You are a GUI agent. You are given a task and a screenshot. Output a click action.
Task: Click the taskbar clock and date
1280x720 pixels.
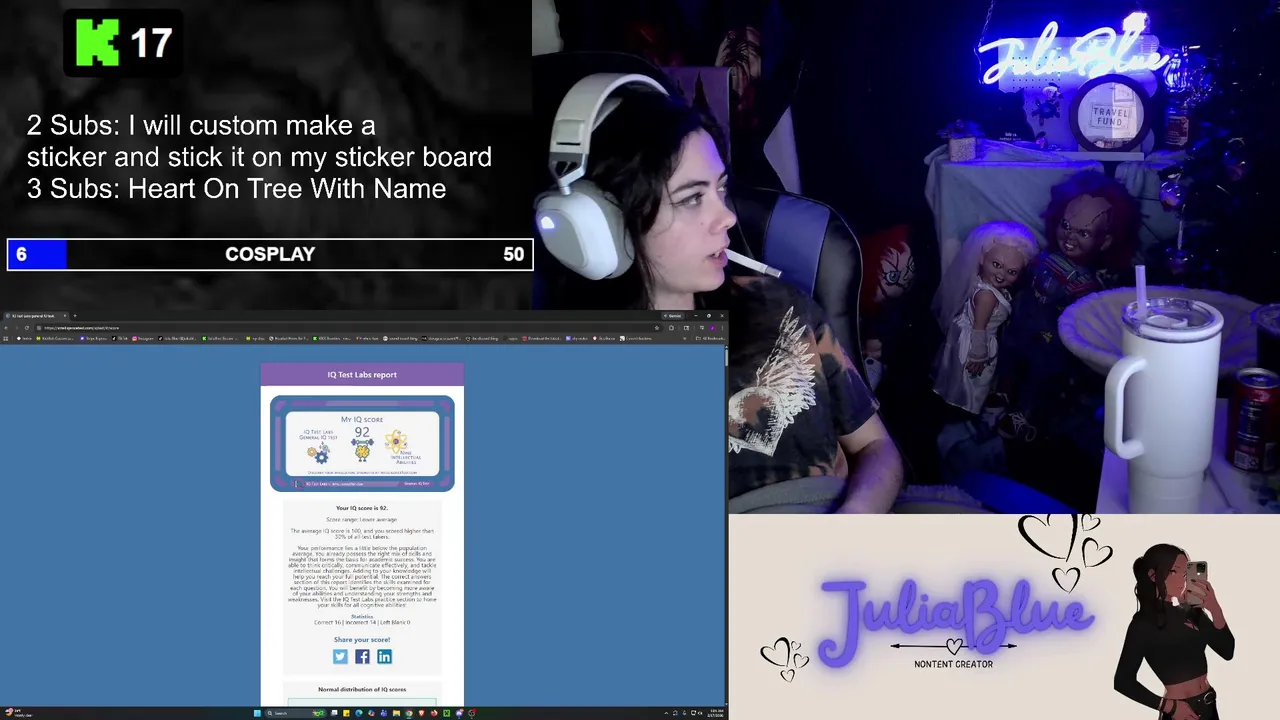point(717,713)
